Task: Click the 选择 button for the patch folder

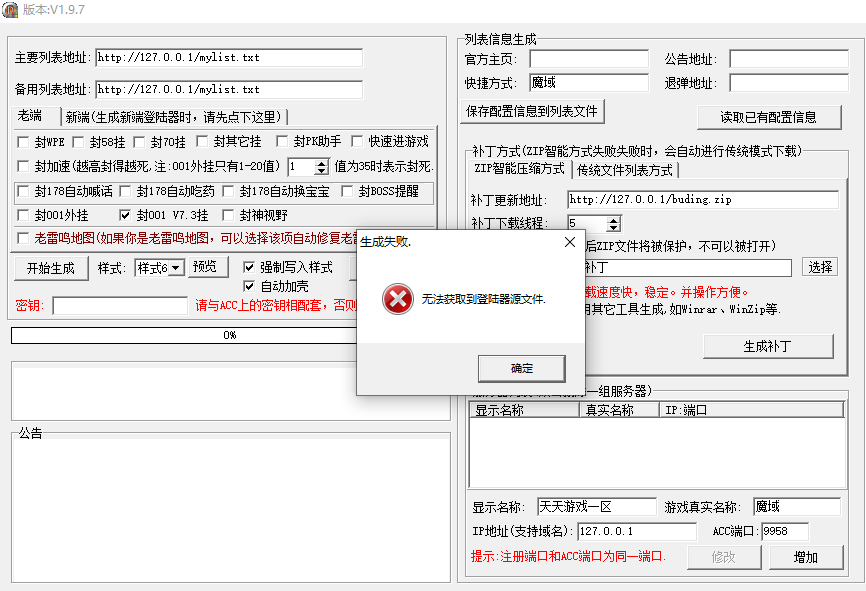Action: tap(820, 267)
